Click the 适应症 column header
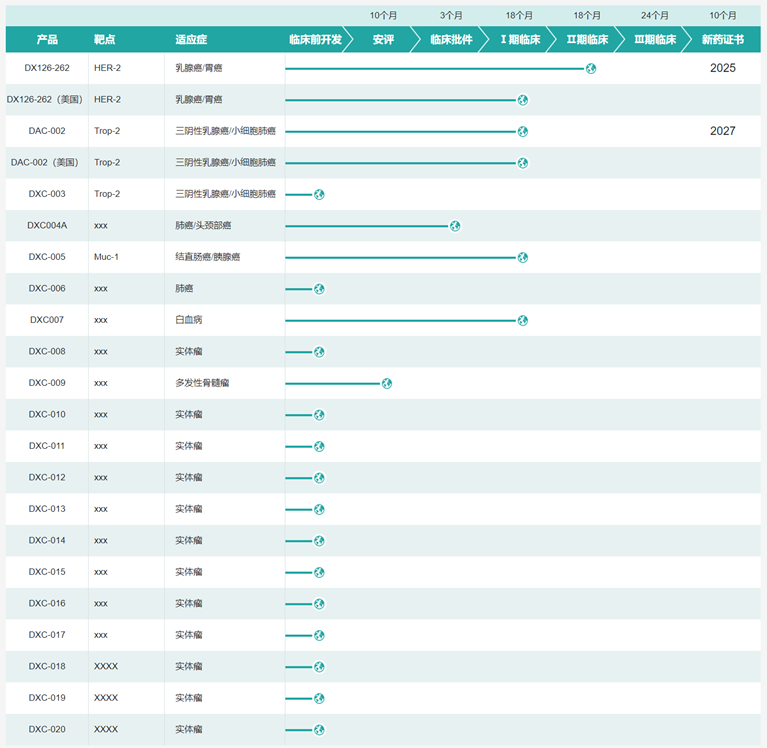This screenshot has width=767, height=748. click(191, 40)
